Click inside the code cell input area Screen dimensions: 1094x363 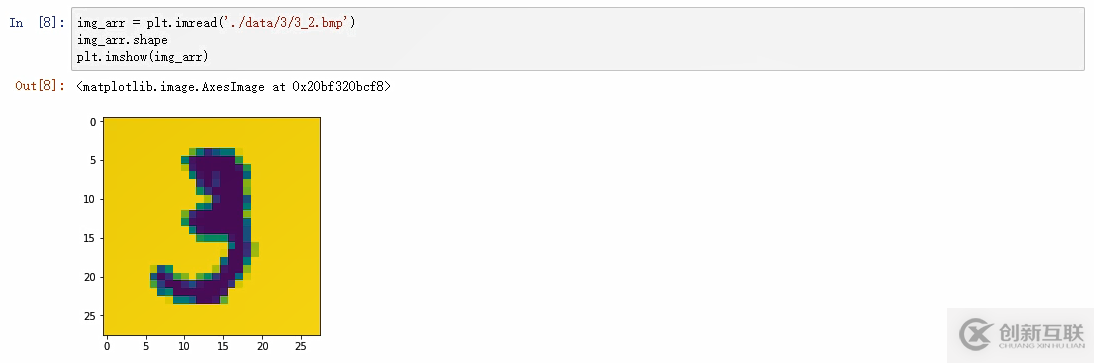coord(577,40)
